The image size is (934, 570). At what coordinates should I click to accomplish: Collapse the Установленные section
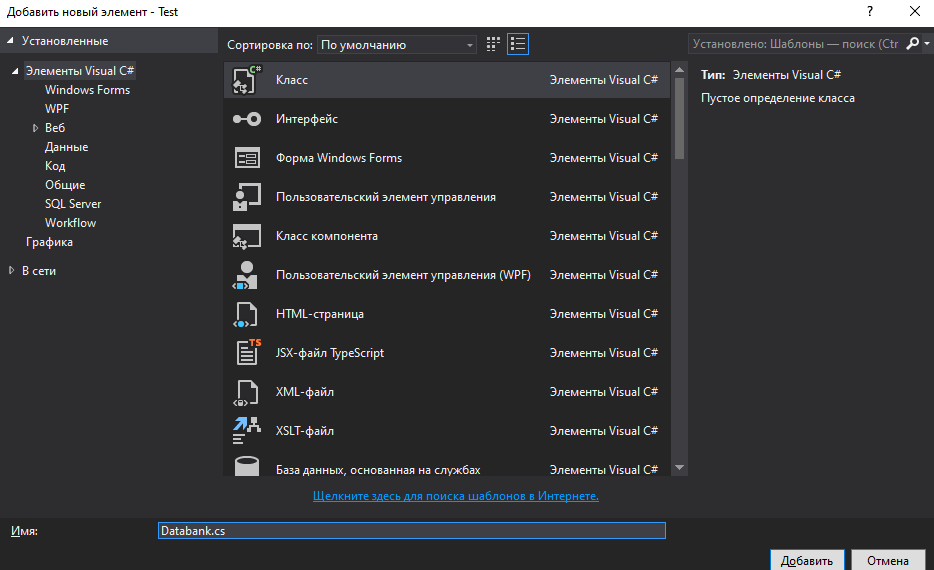click(11, 41)
